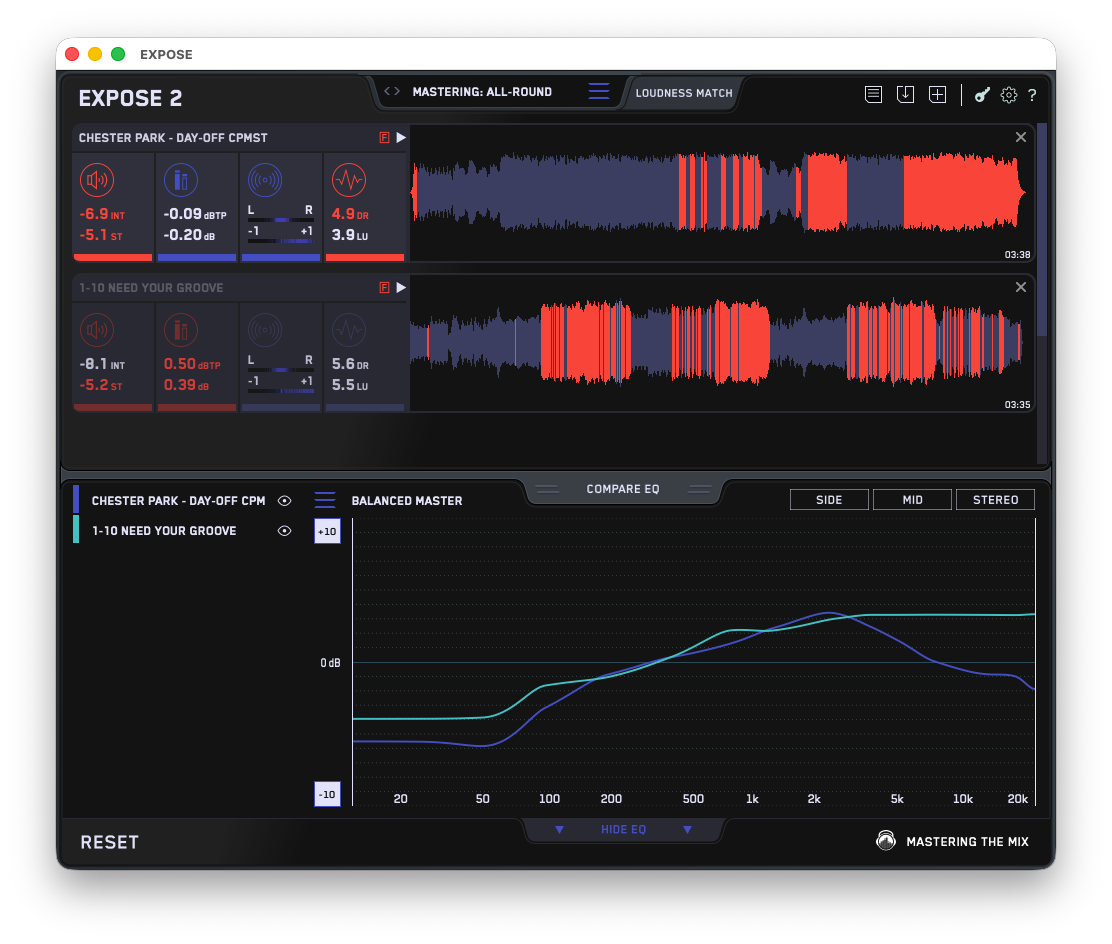Click the blue color swatch for Chester Park EQ
Image resolution: width=1112 pixels, height=944 pixels.
click(x=76, y=499)
